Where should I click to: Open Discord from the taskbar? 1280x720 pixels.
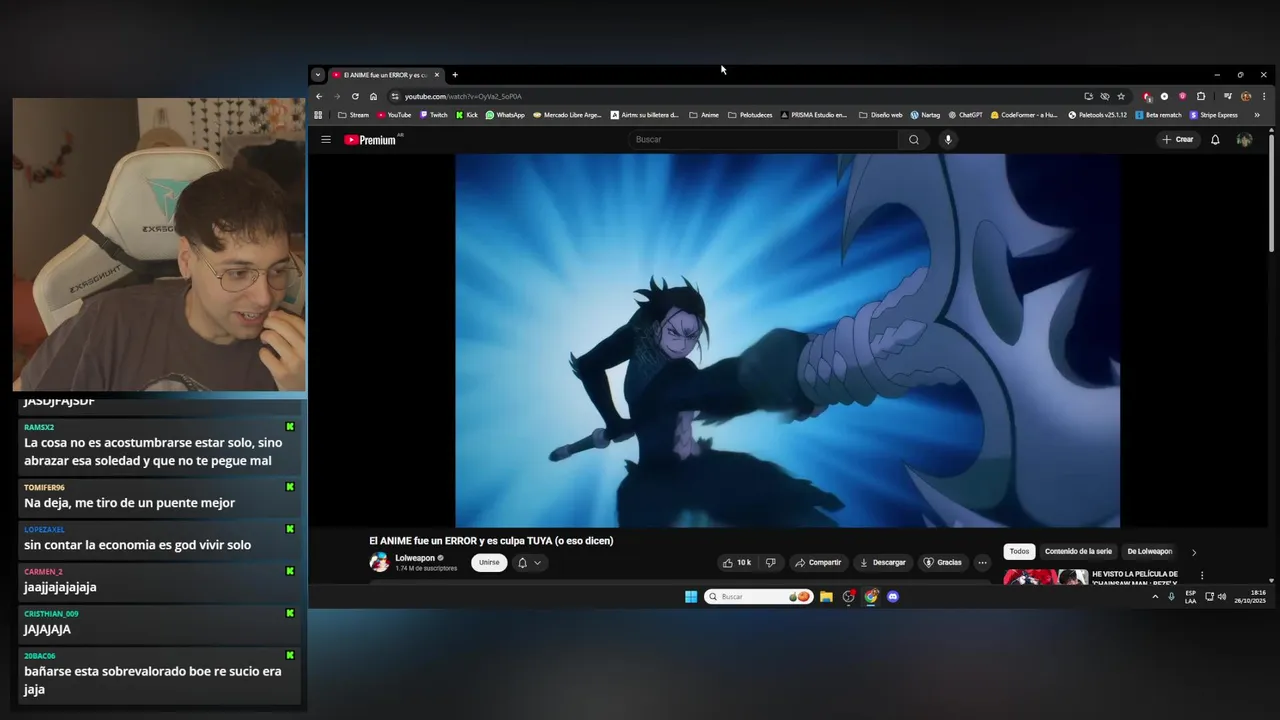pyautogui.click(x=893, y=597)
